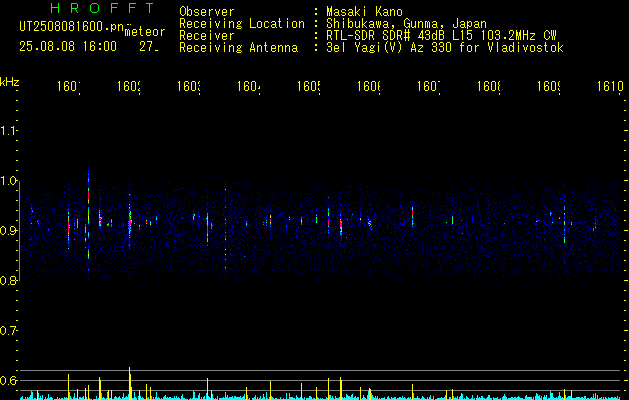This screenshot has height=400, width=629.
Task: Click the "Receiving Antenna" field label
Action: pyautogui.click(x=239, y=48)
